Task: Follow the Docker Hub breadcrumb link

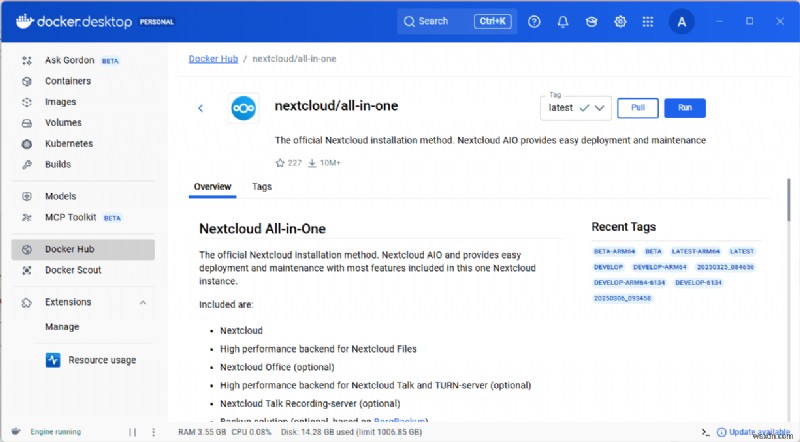Action: tap(213, 59)
